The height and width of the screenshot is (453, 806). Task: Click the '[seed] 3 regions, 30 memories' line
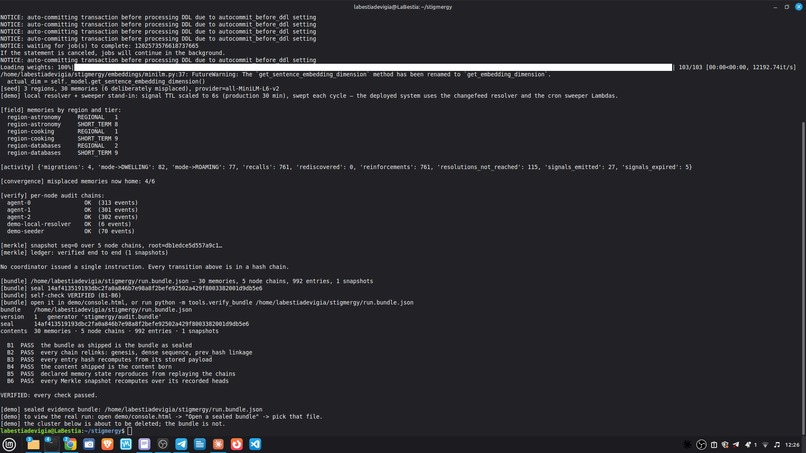[x=140, y=88]
